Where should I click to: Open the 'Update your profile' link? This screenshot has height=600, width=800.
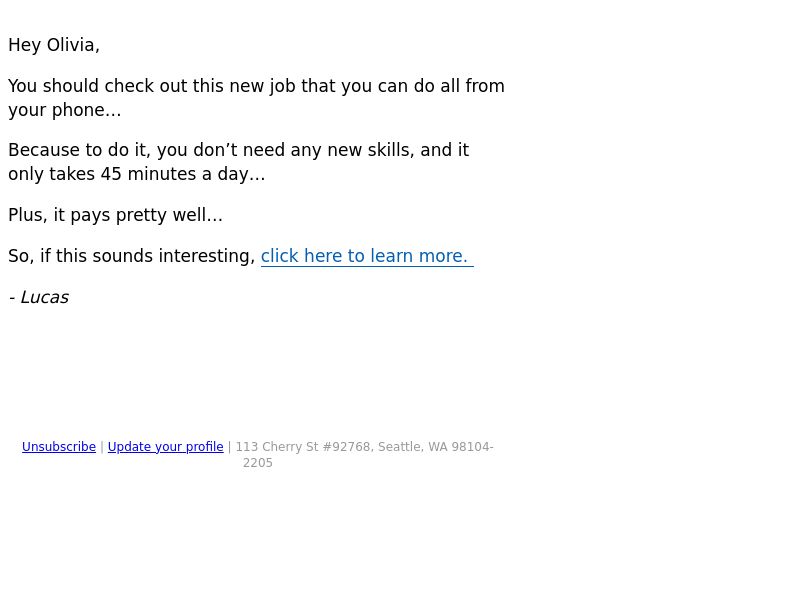(165, 447)
